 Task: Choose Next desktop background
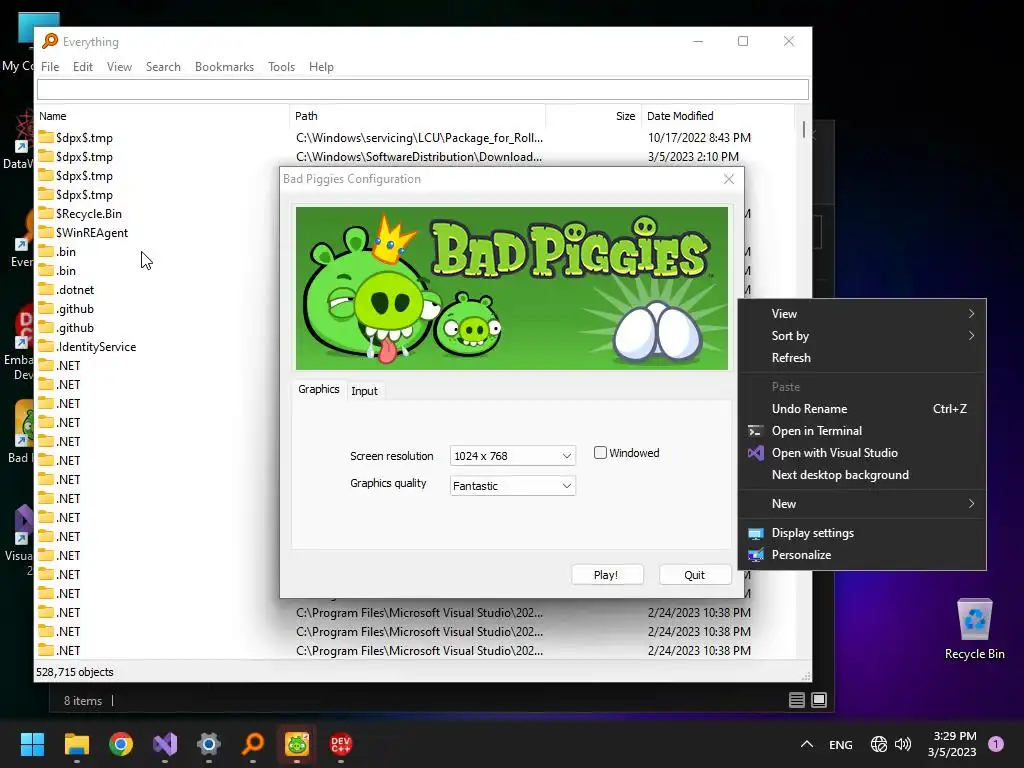pyautogui.click(x=862, y=475)
